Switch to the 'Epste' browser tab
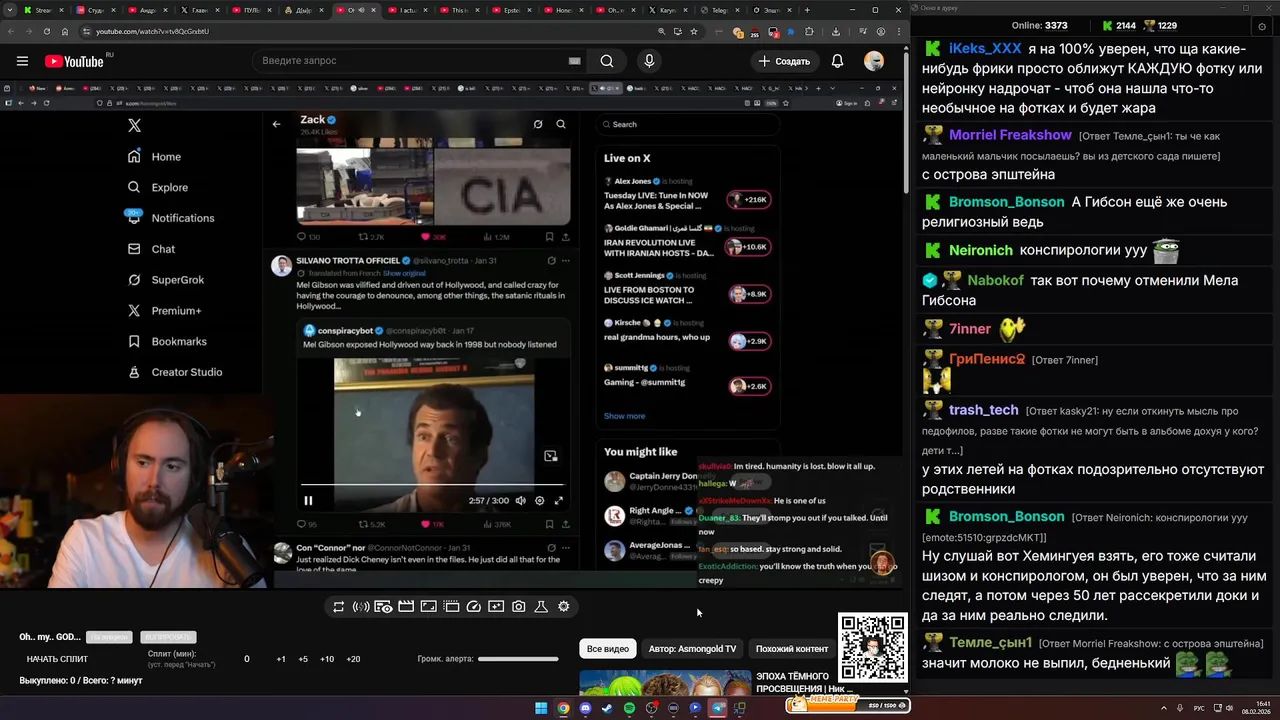 click(x=512, y=10)
